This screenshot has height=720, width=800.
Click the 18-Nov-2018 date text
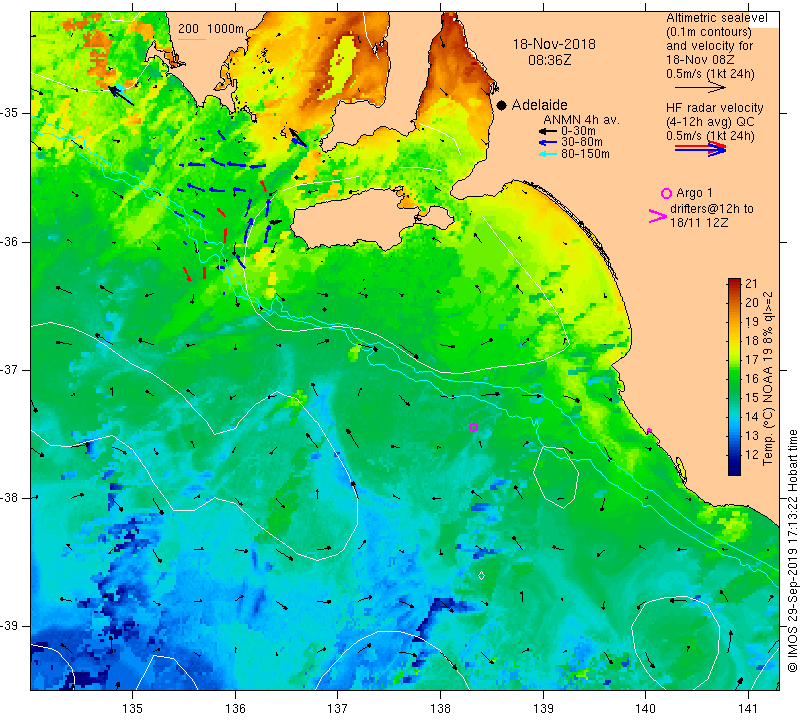click(x=554, y=44)
